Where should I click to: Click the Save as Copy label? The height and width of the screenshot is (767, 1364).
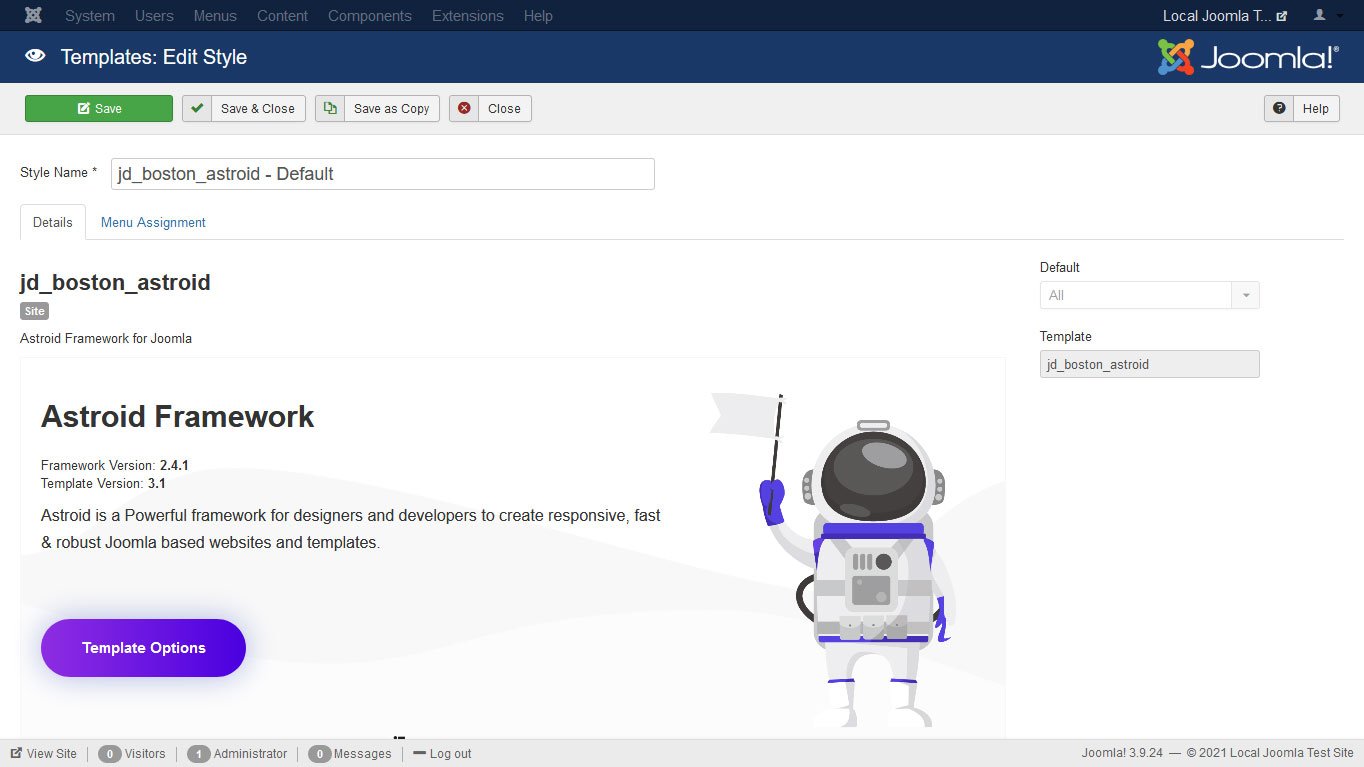(x=392, y=109)
